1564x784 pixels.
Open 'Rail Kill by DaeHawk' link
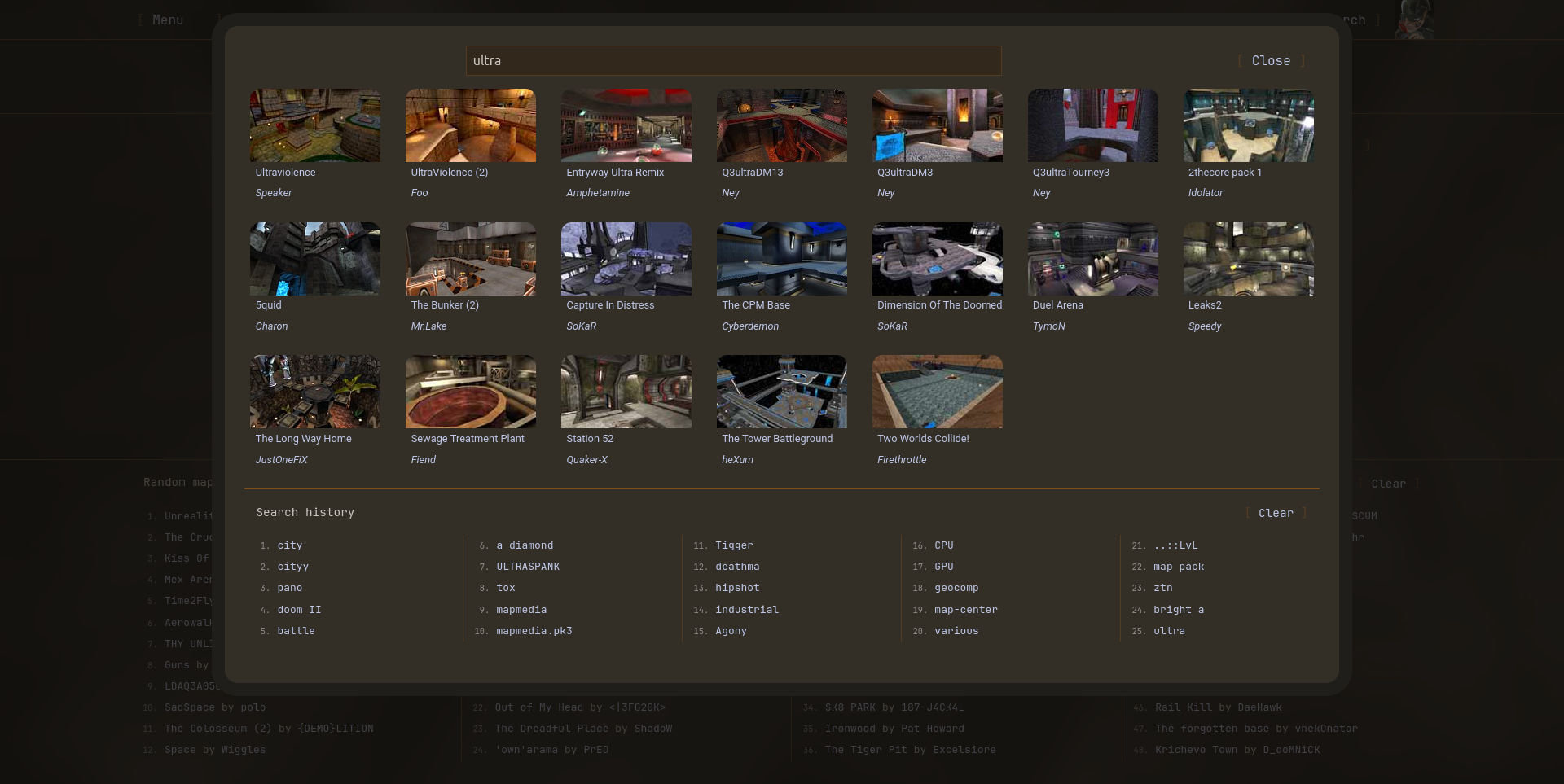click(1218, 707)
